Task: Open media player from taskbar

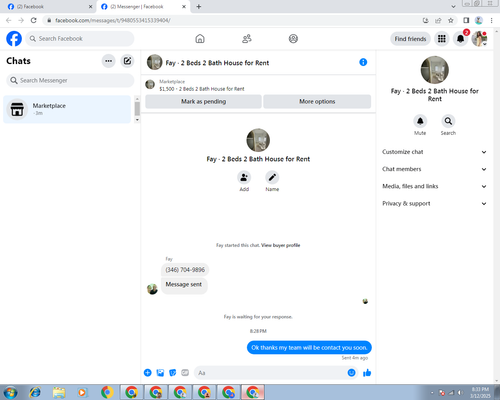Action: point(82,392)
